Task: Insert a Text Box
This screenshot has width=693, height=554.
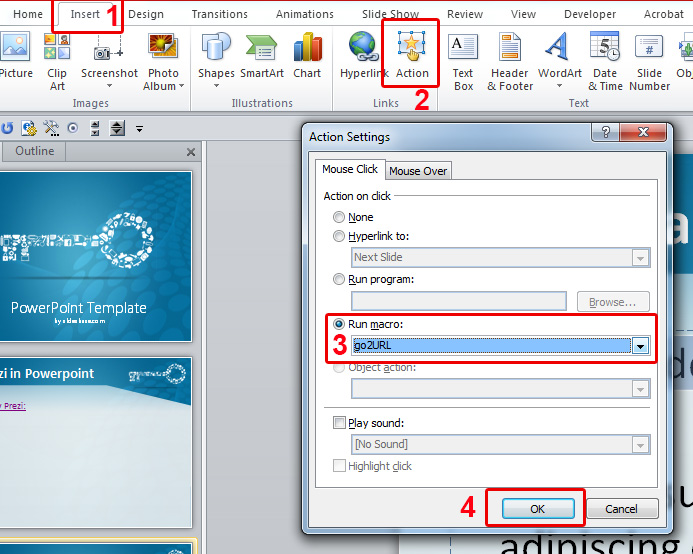Action: pos(463,58)
